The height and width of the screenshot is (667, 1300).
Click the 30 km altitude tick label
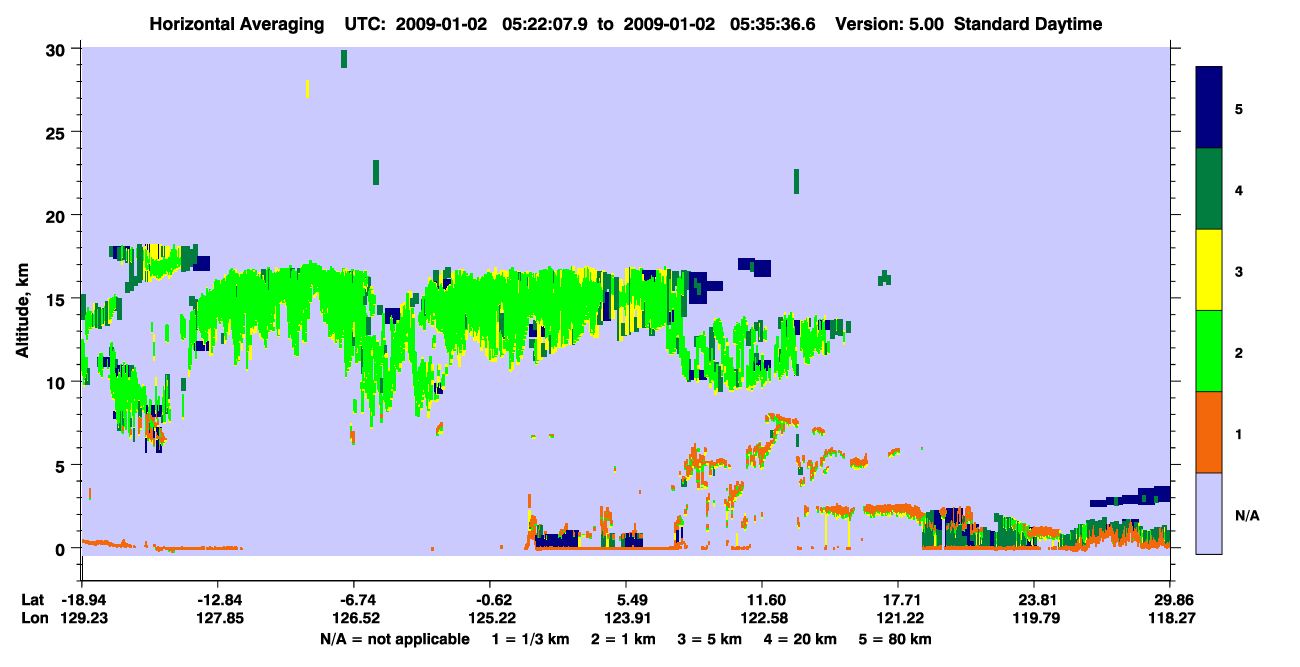[x=57, y=49]
